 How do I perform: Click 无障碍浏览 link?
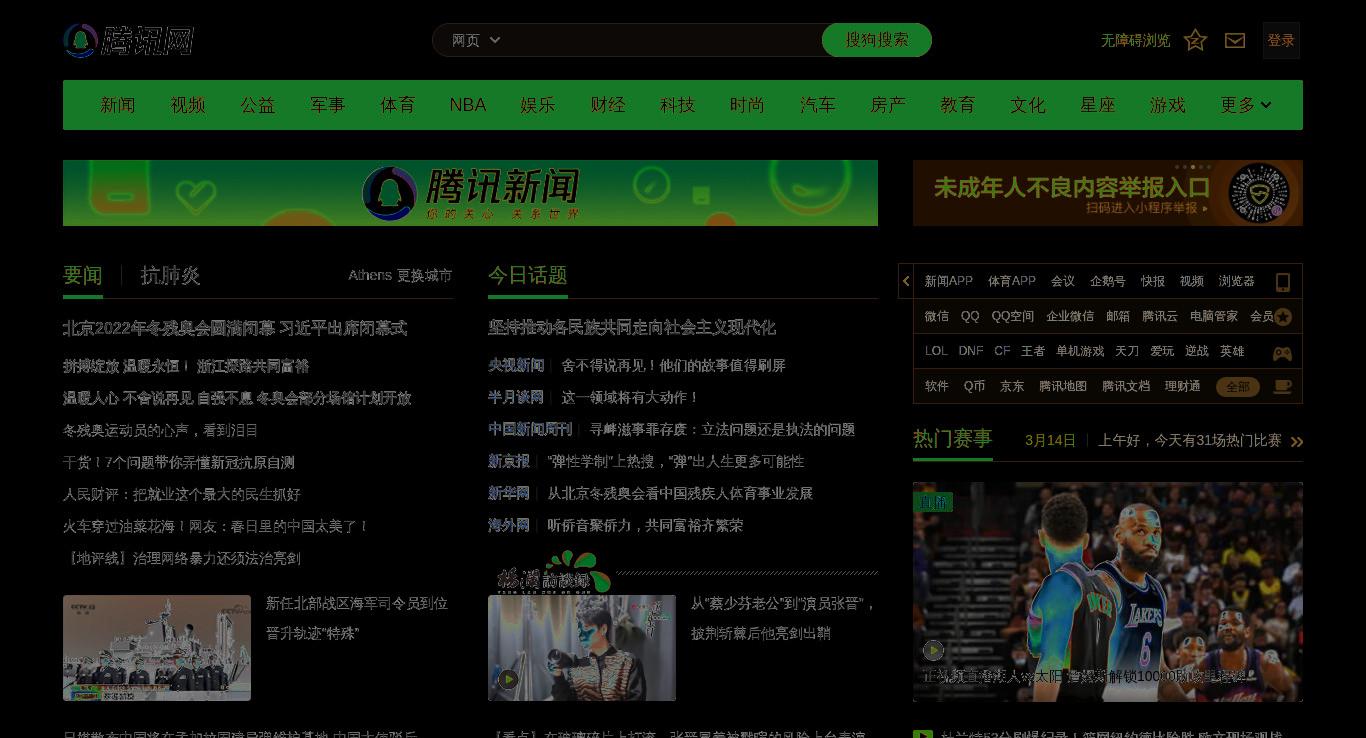click(1135, 40)
